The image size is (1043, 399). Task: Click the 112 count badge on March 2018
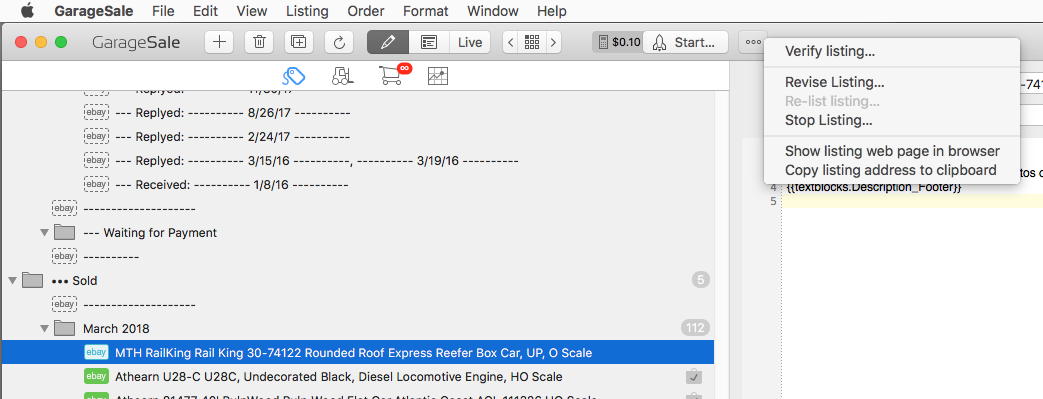695,328
